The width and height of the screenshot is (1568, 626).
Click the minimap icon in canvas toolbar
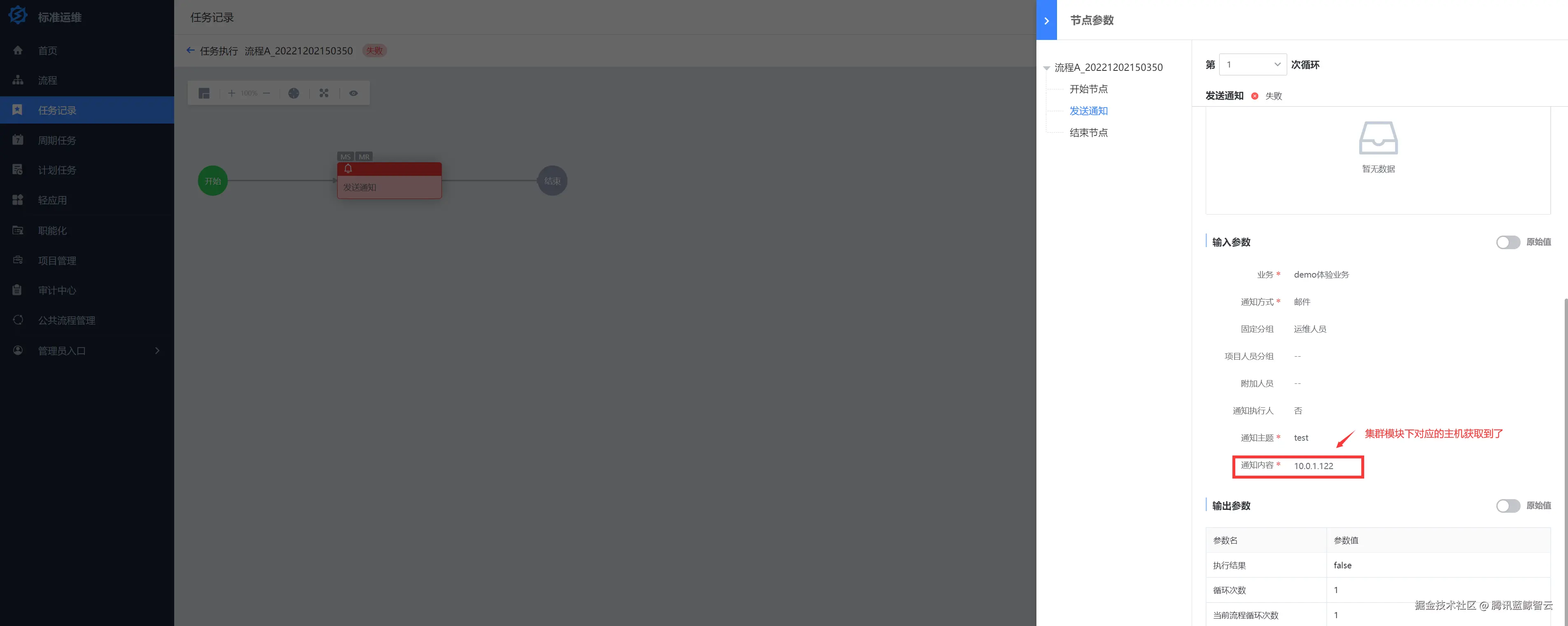coord(204,93)
